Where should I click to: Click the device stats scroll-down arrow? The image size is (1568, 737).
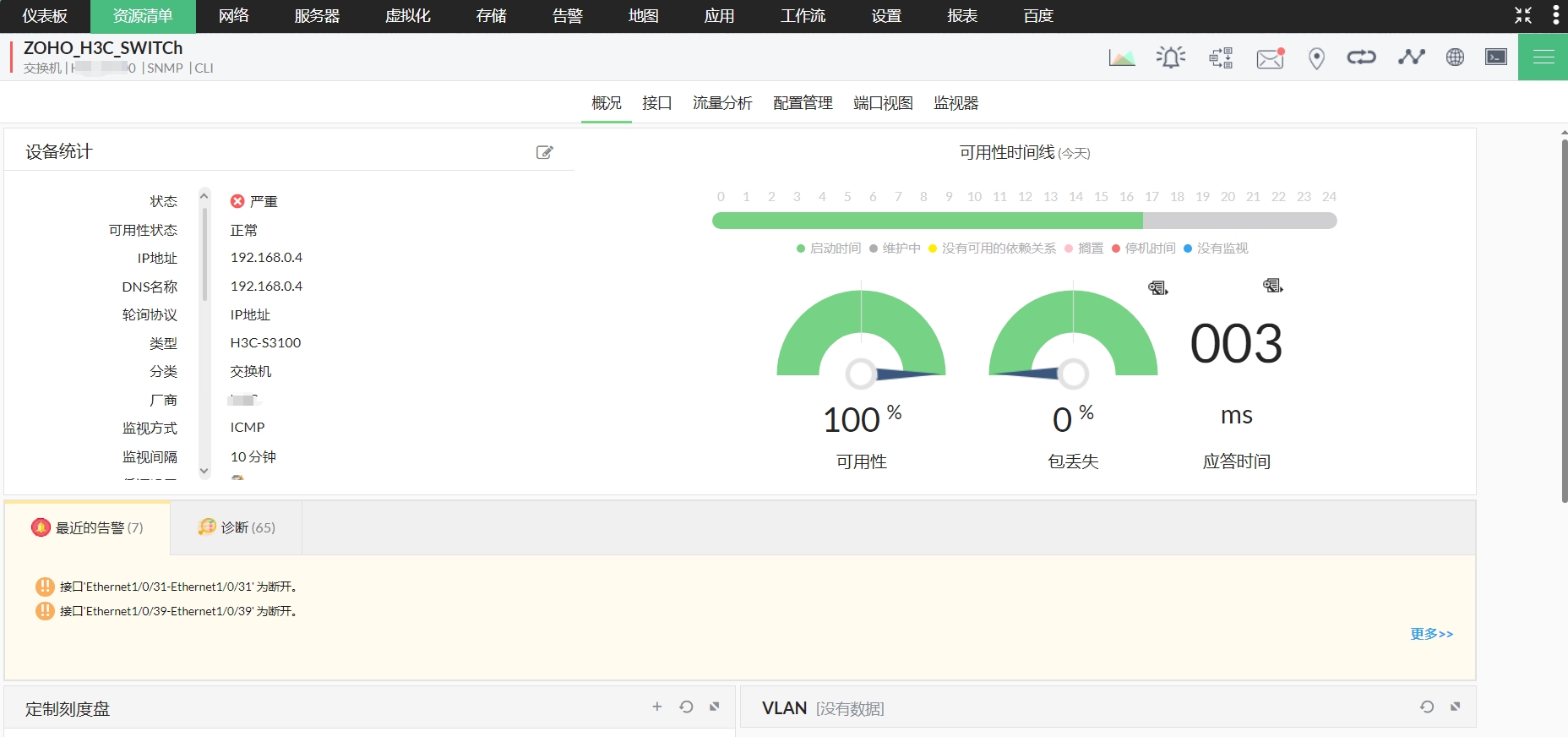[x=204, y=471]
